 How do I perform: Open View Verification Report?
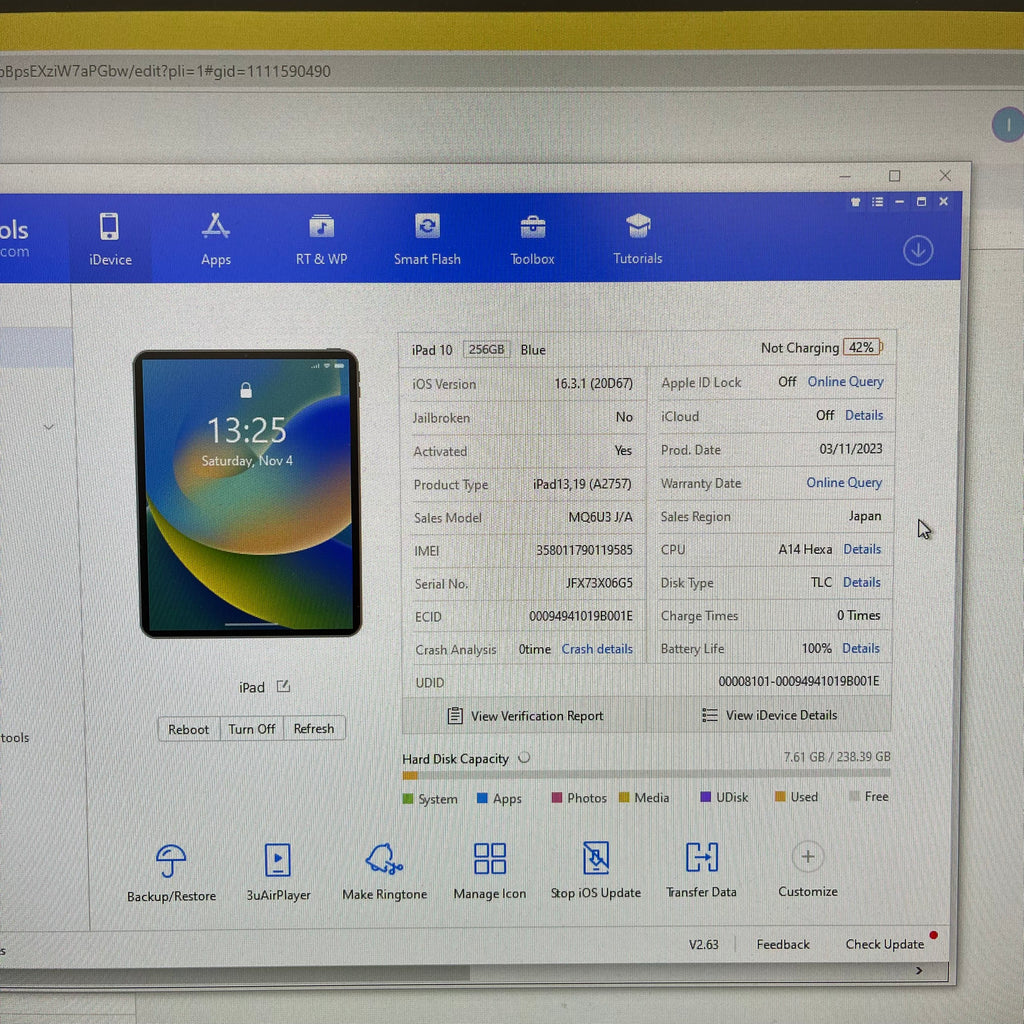pos(525,716)
